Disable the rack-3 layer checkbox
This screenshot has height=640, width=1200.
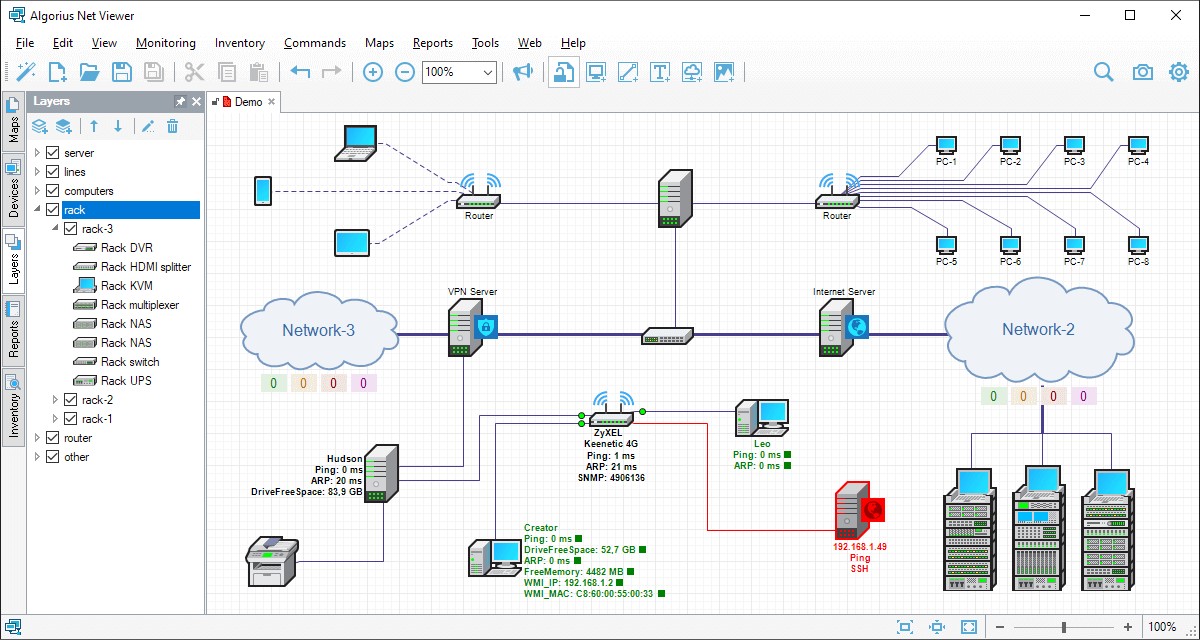pyautogui.click(x=71, y=229)
